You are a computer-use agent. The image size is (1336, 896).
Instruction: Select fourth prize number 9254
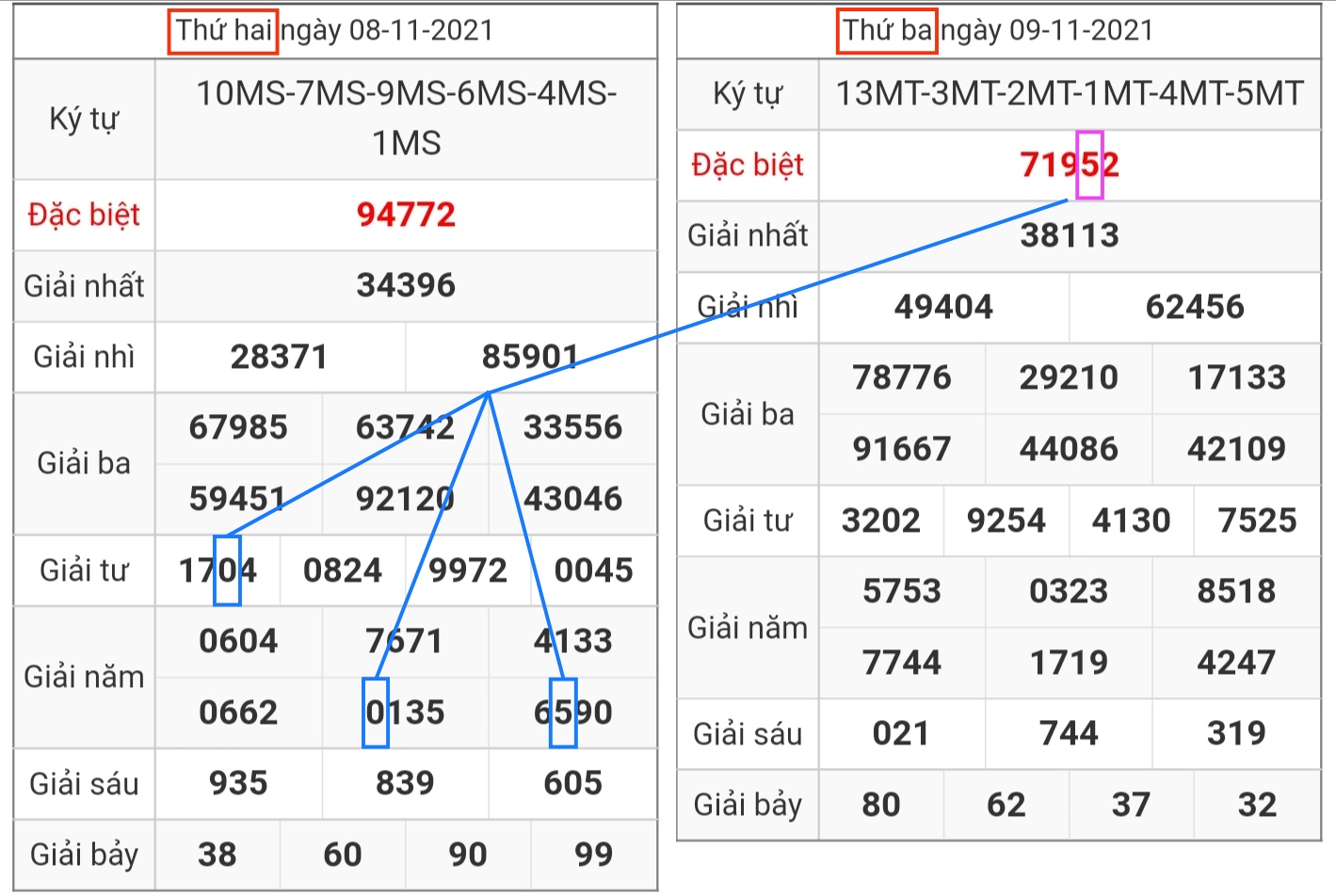pos(1006,520)
